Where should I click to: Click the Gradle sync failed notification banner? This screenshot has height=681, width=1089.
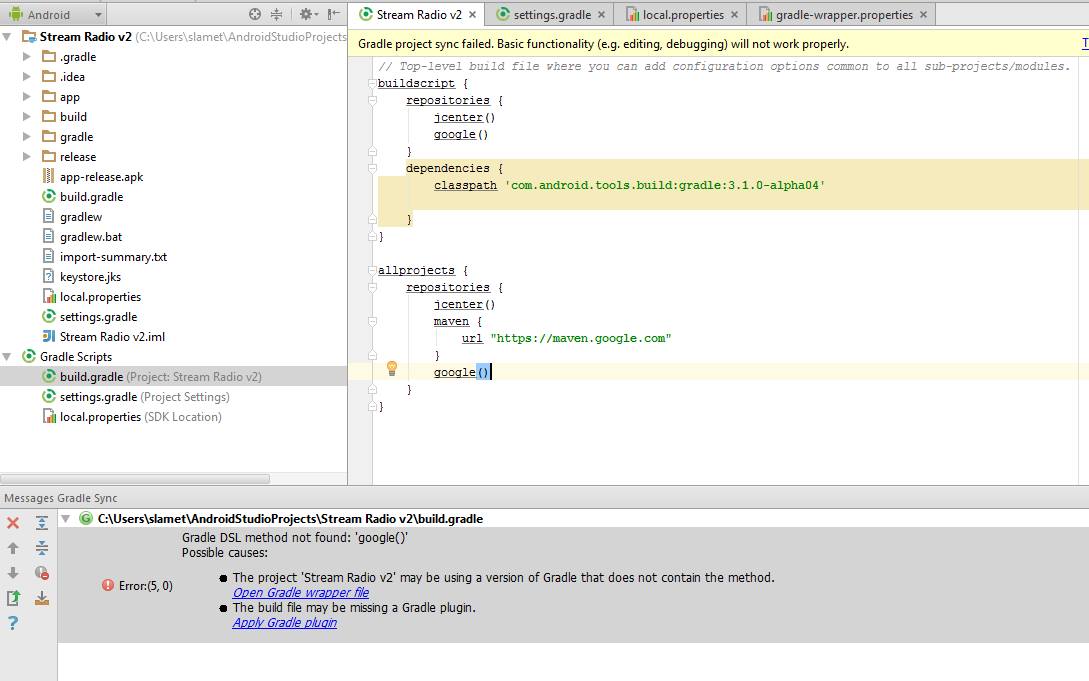tap(718, 44)
